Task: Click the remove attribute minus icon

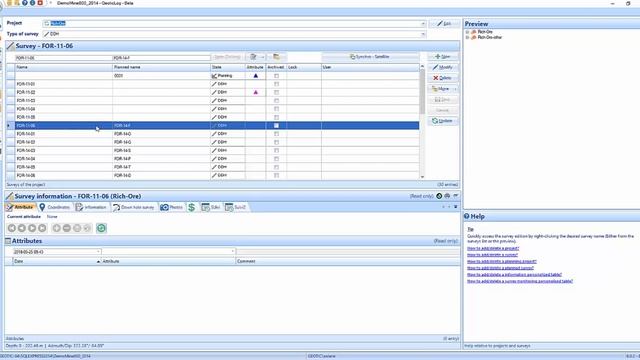Action: click(x=67, y=228)
